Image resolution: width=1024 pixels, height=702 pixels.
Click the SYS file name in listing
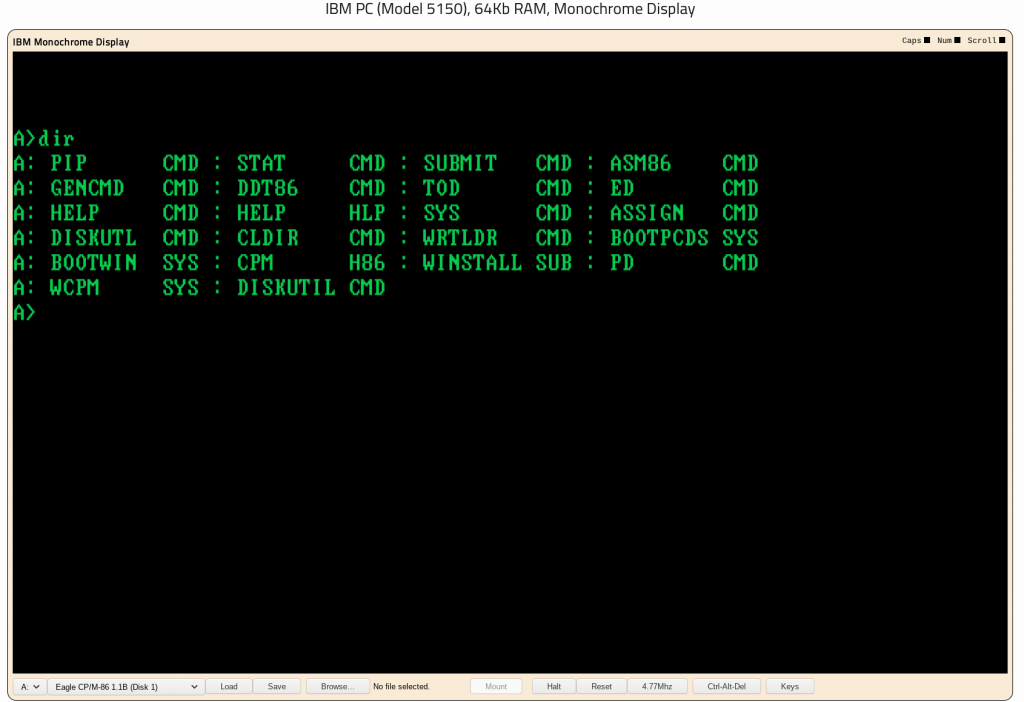[441, 213]
